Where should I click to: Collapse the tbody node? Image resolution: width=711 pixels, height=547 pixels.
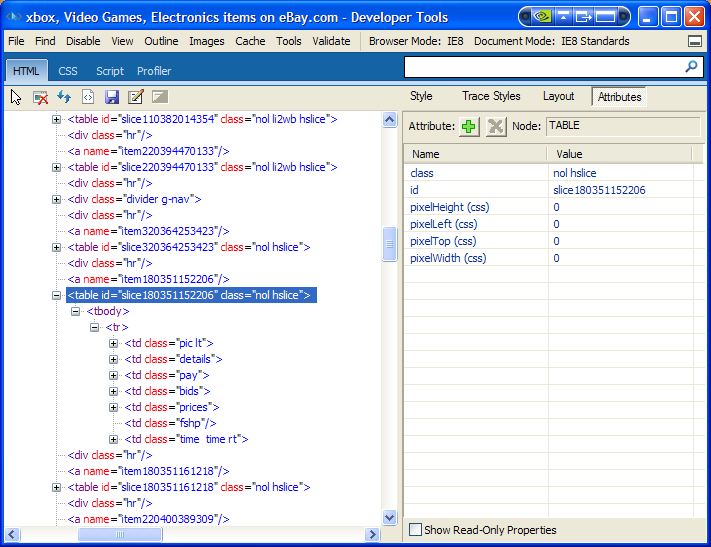coord(75,312)
